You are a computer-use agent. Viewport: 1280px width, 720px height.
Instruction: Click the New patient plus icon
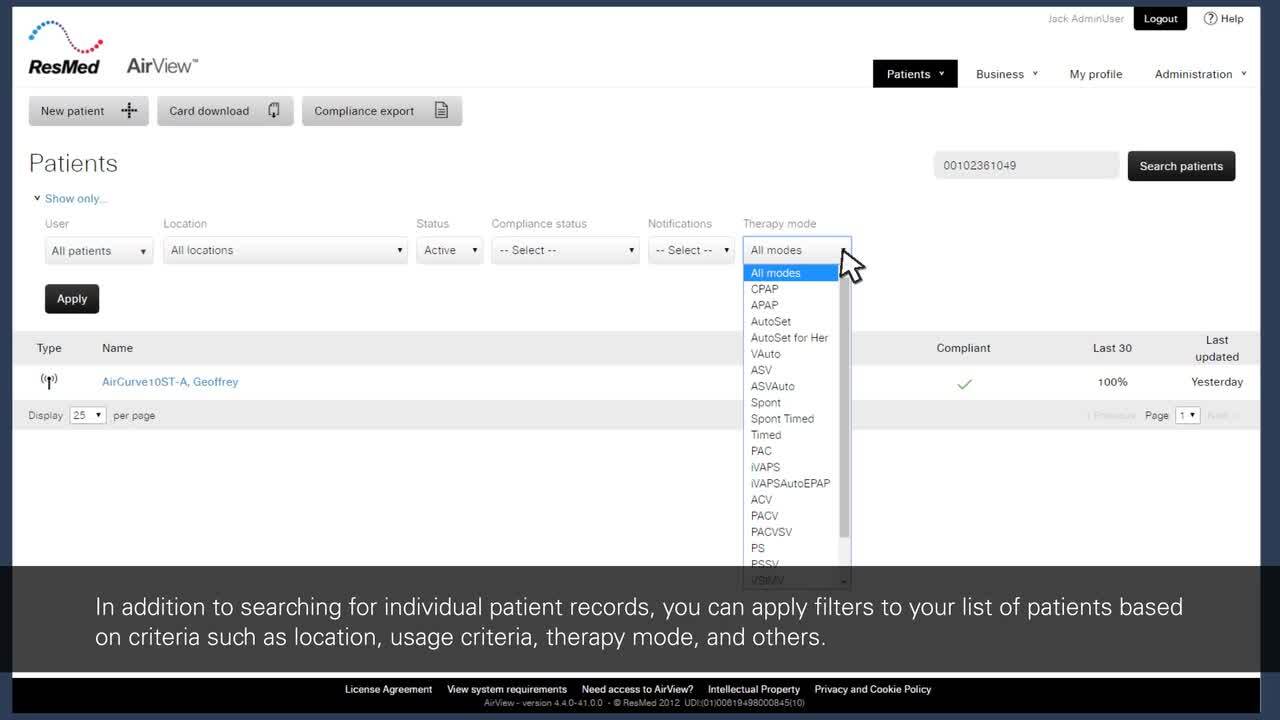click(129, 111)
